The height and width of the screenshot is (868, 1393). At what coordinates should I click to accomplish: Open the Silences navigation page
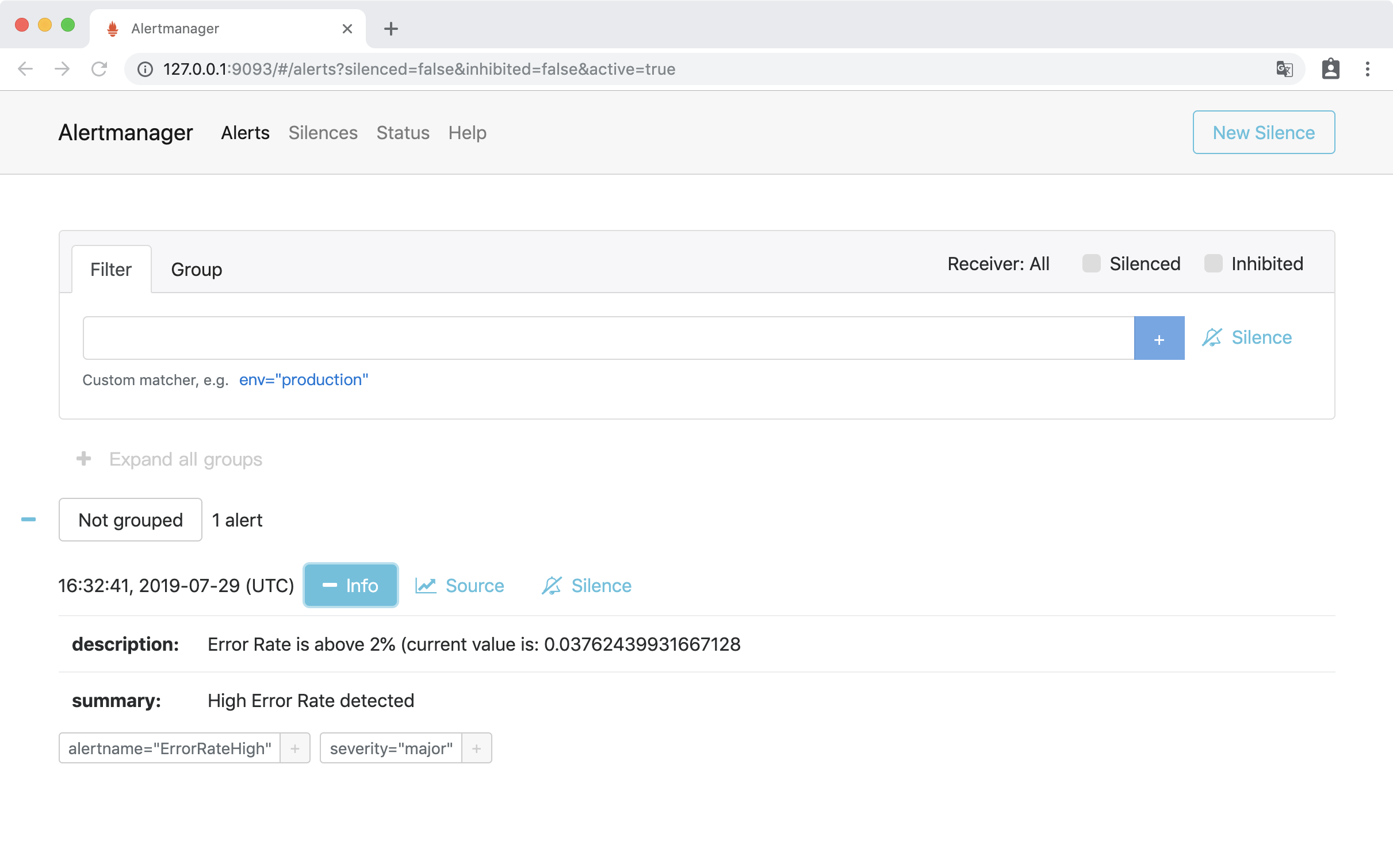coord(323,133)
